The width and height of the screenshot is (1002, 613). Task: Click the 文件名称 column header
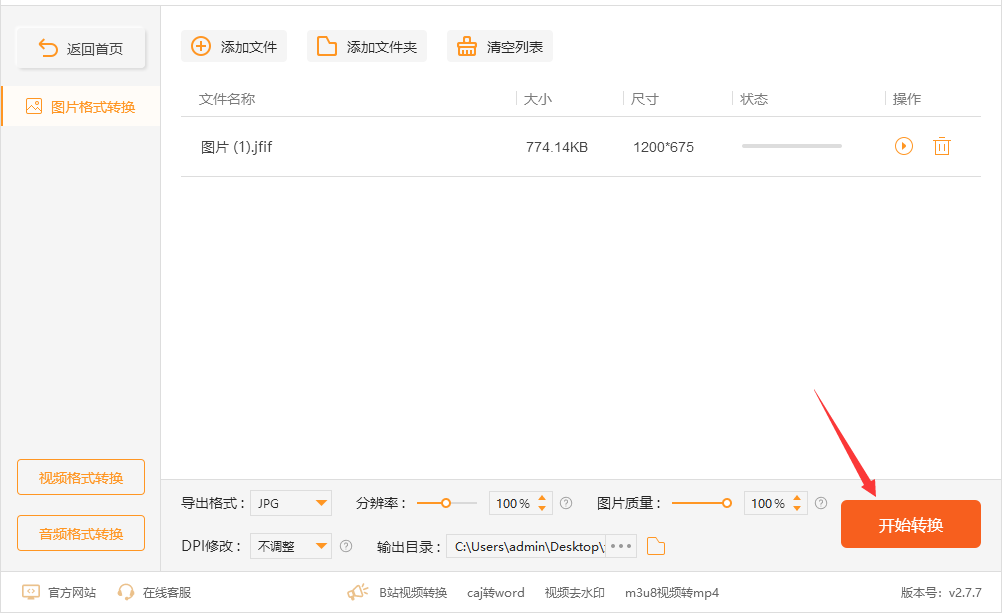227,98
